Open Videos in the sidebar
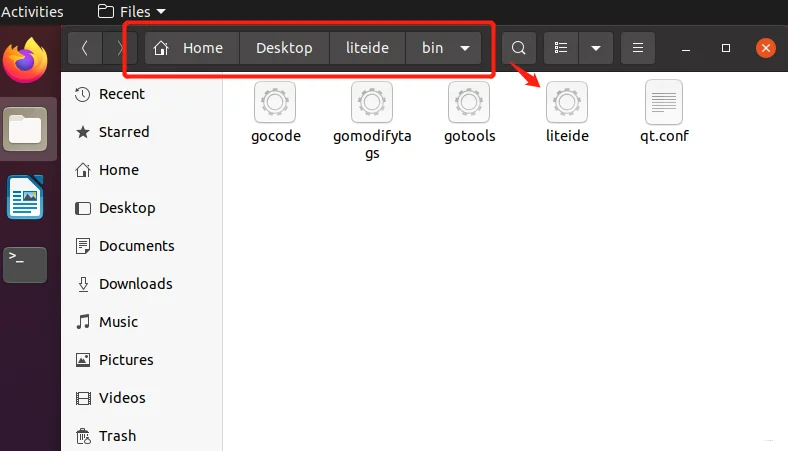The height and width of the screenshot is (451, 788). 142,398
